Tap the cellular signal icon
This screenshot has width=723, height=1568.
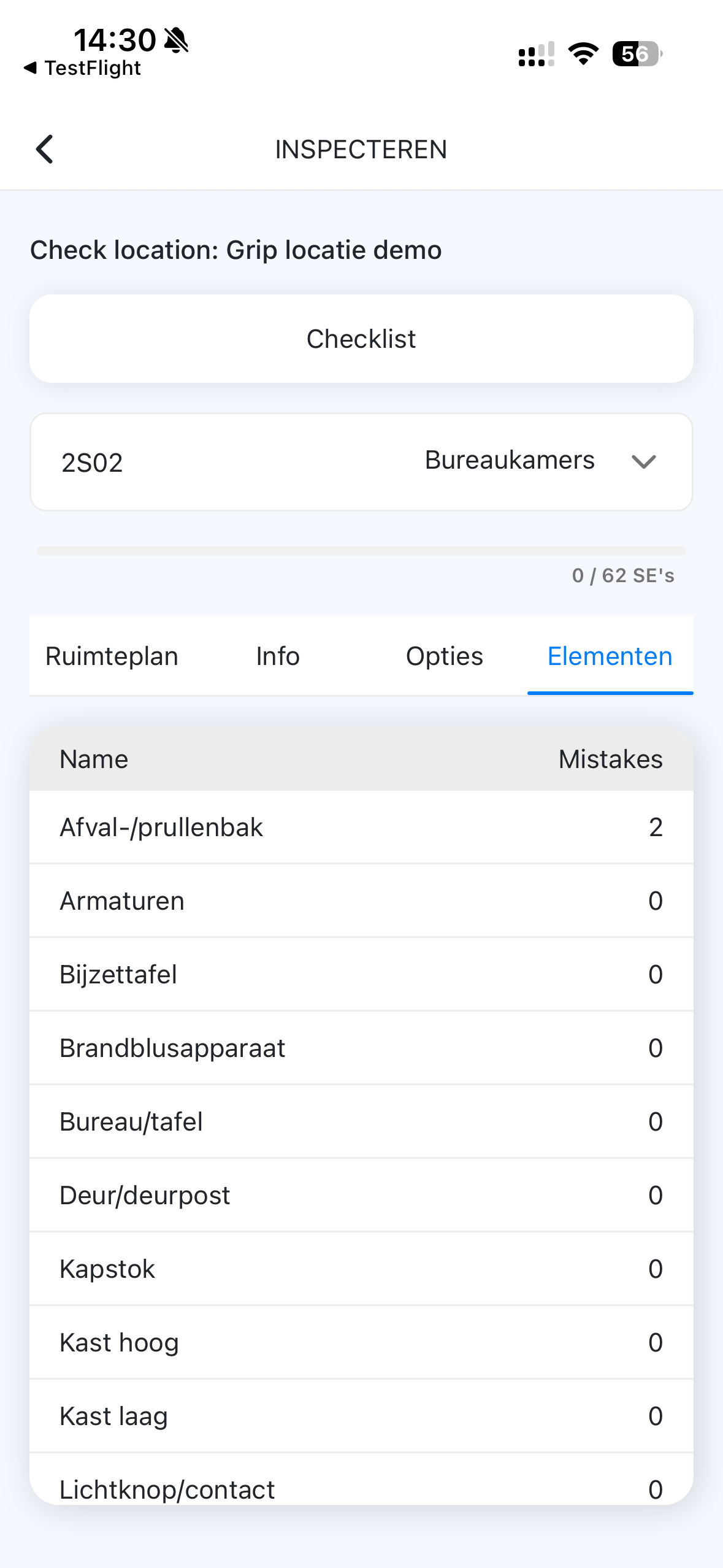(537, 54)
